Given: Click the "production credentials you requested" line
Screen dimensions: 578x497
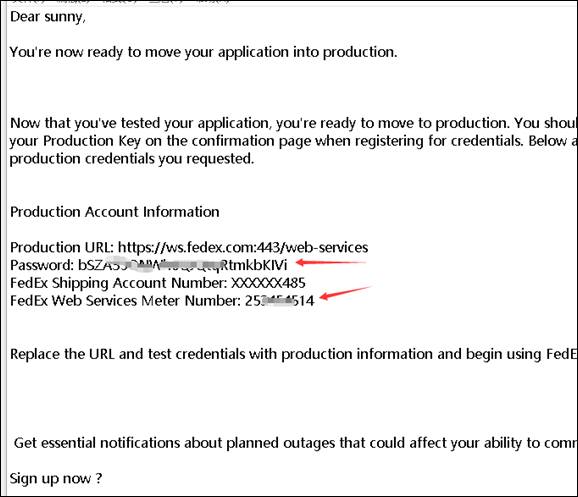Looking at the screenshot, I should pos(132,159).
